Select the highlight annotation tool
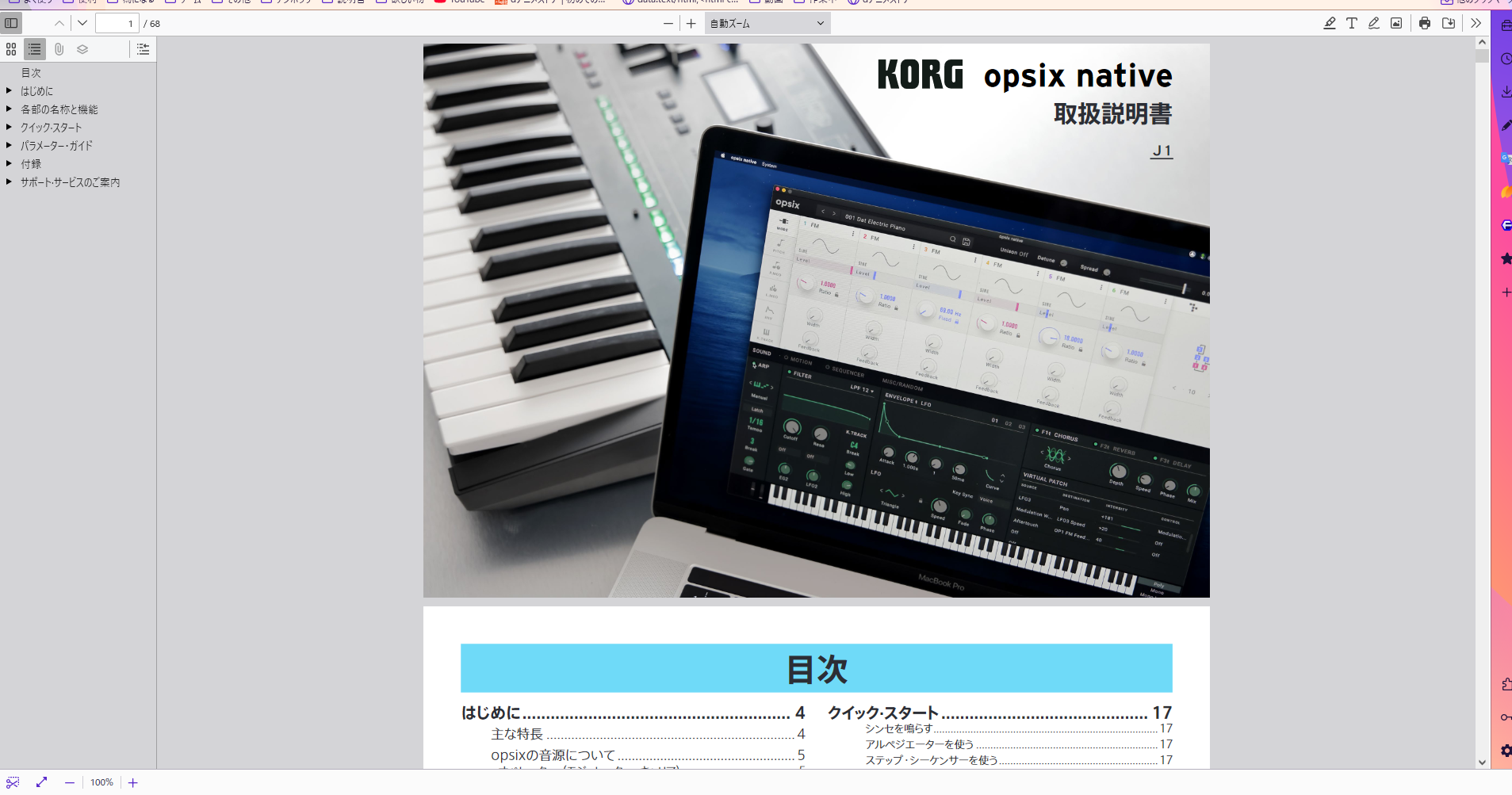 click(x=1330, y=23)
